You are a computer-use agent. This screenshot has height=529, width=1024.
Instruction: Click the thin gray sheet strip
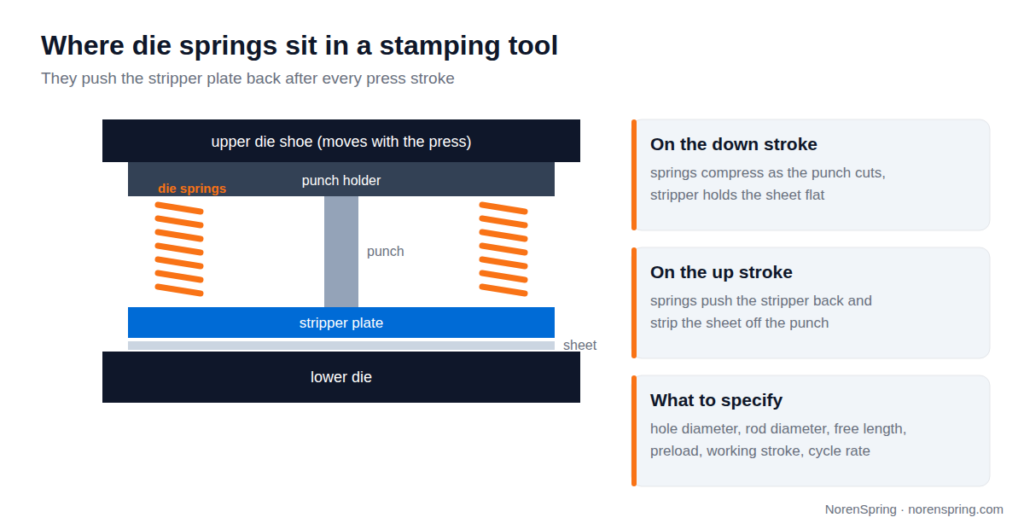(x=341, y=345)
